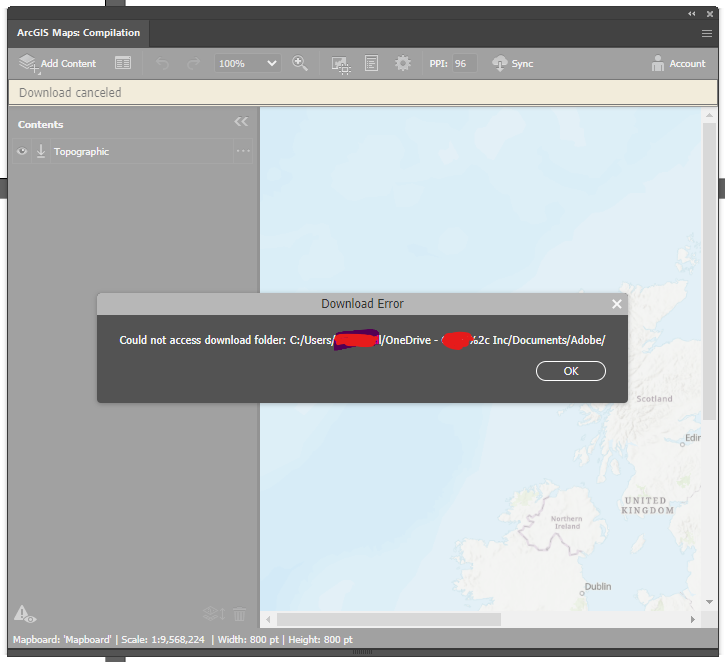Open the Account menu button
This screenshot has width=725, height=662.
[x=678, y=63]
